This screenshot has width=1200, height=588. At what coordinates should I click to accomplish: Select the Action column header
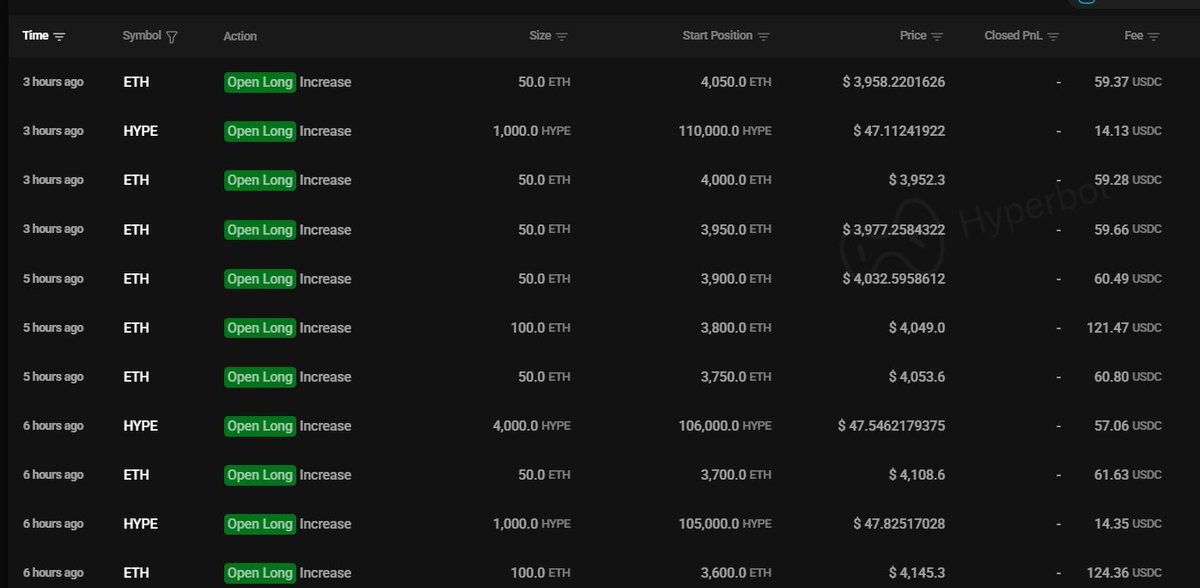[x=240, y=36]
